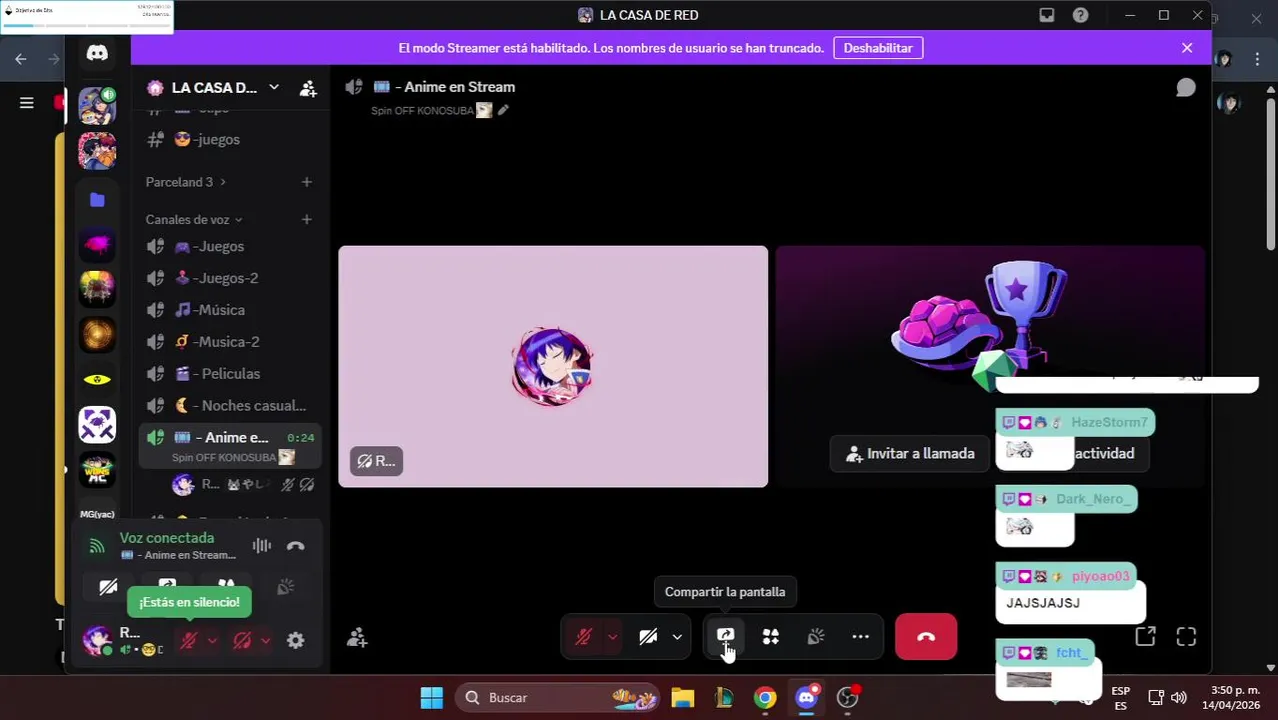The height and width of the screenshot is (720, 1278).
Task: Join the -Juegos voice channel
Action: click(230, 246)
